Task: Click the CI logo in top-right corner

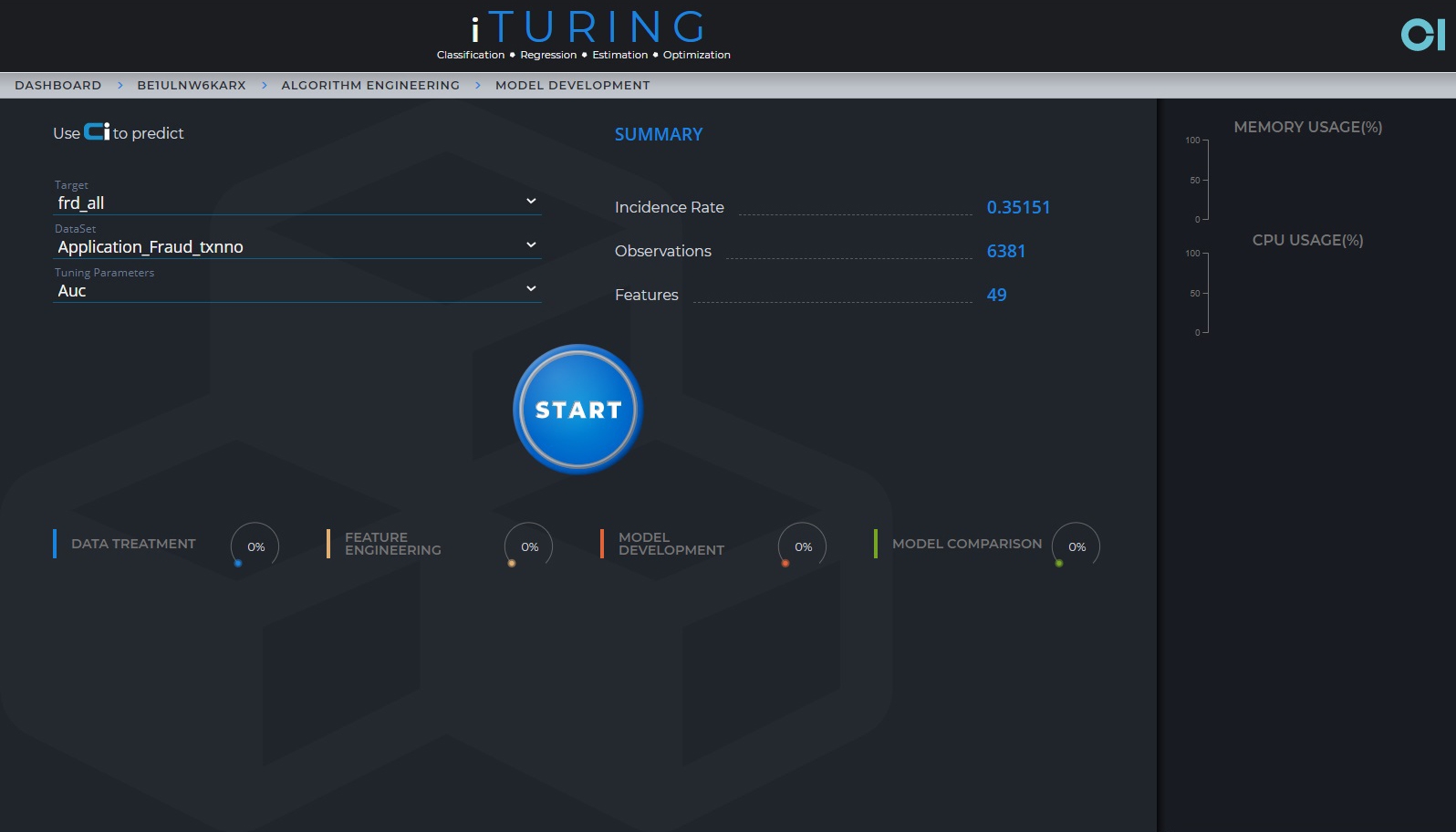Action: [x=1423, y=36]
